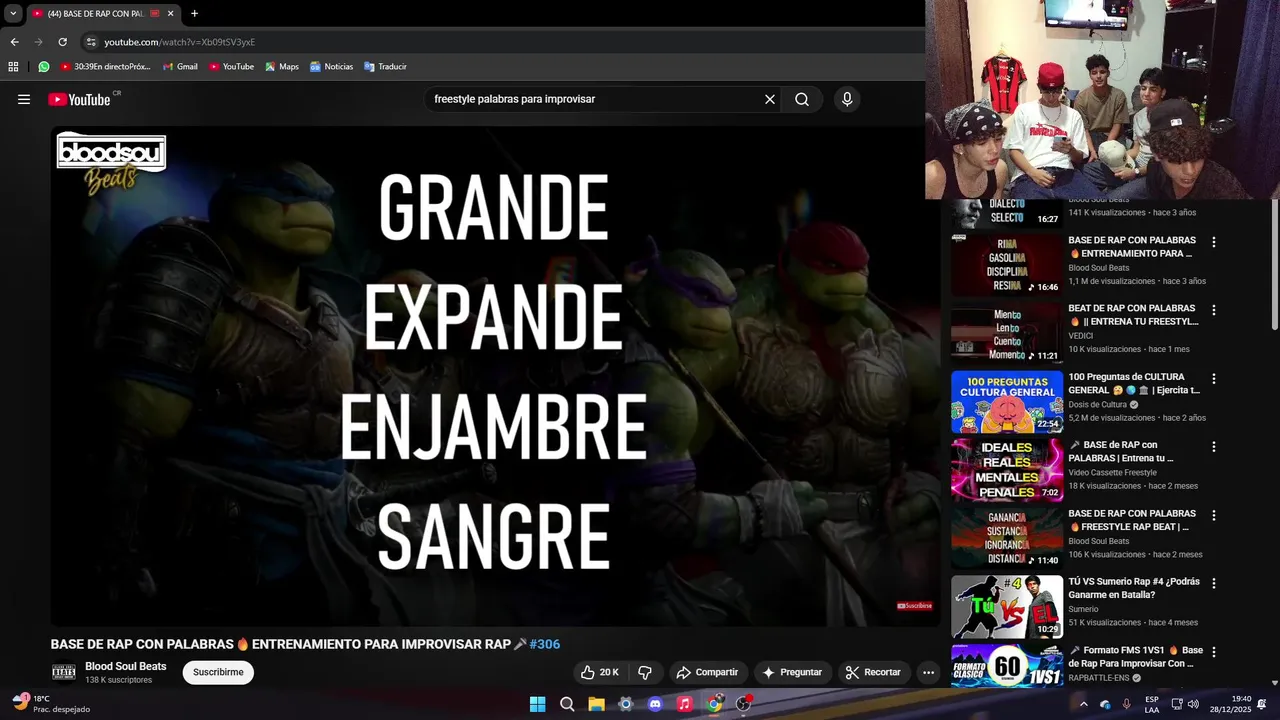Click Suscribirse watermark on the video
This screenshot has width=1280, height=720.
pos(915,605)
